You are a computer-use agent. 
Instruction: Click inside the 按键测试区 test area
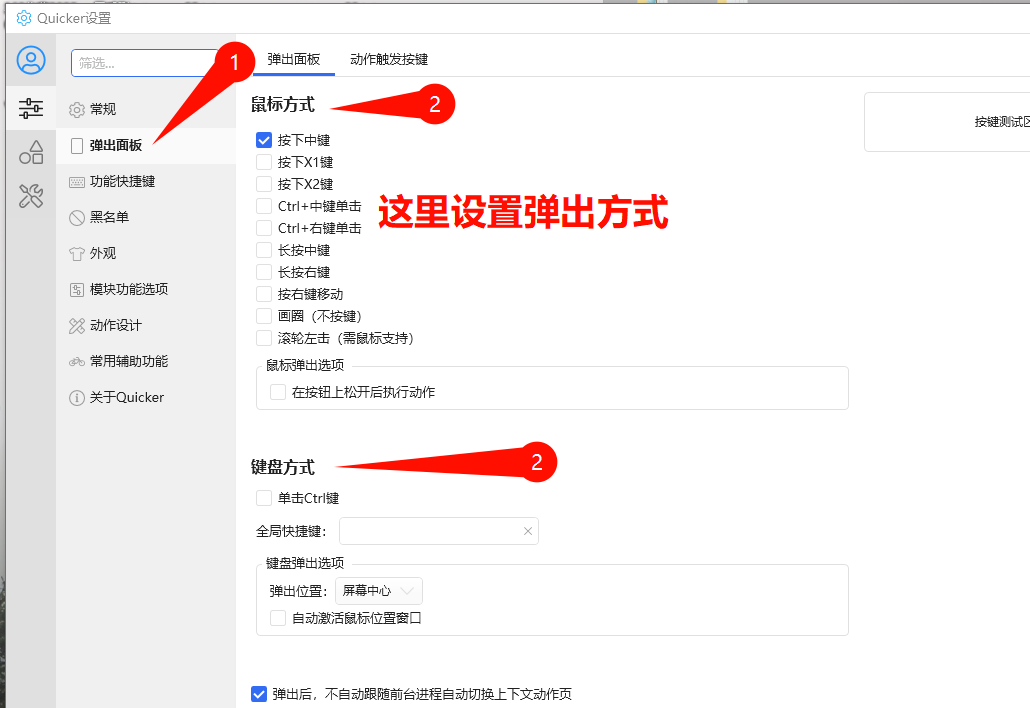(x=947, y=122)
